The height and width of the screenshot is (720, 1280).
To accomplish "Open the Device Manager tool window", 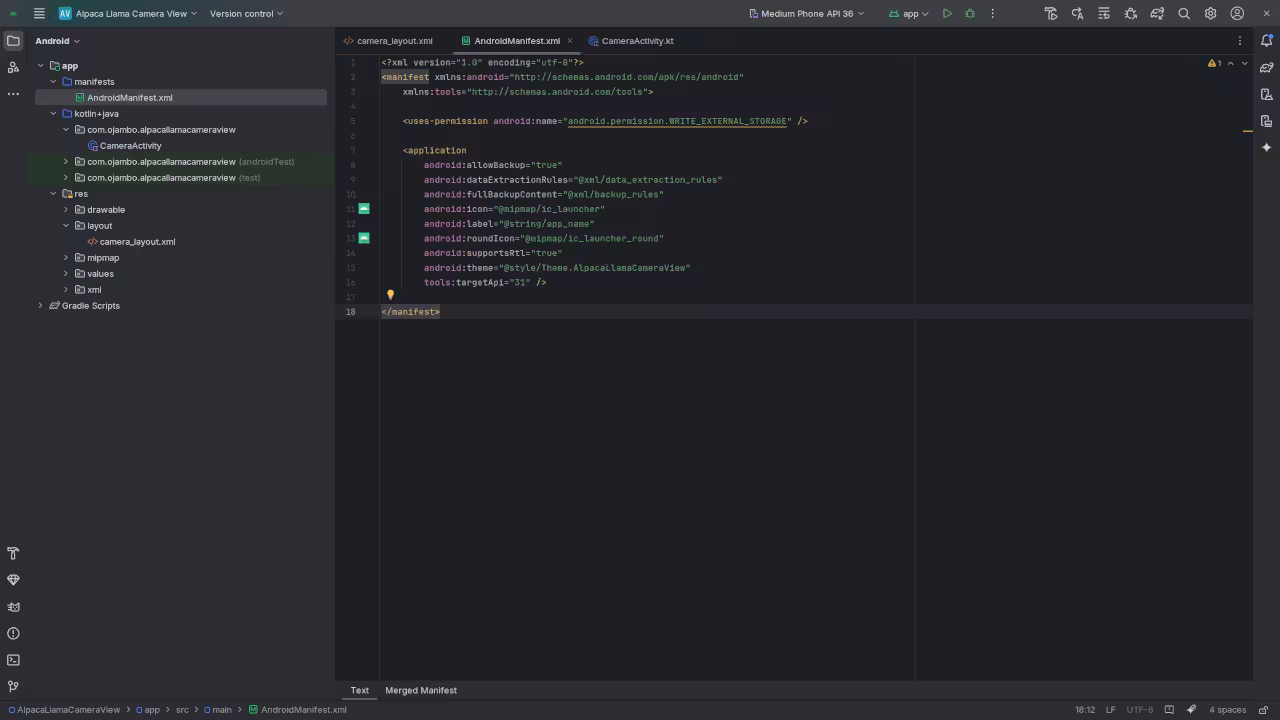I will 1266,94.
